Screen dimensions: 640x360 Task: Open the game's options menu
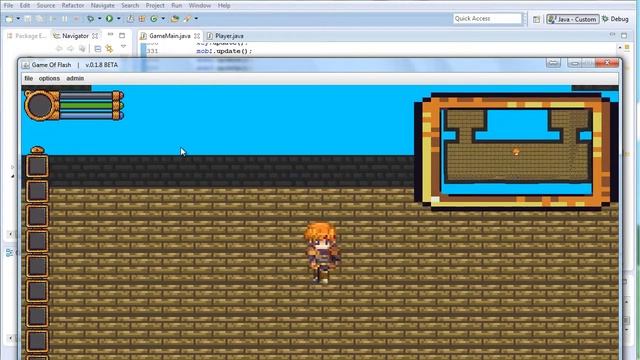click(49, 78)
